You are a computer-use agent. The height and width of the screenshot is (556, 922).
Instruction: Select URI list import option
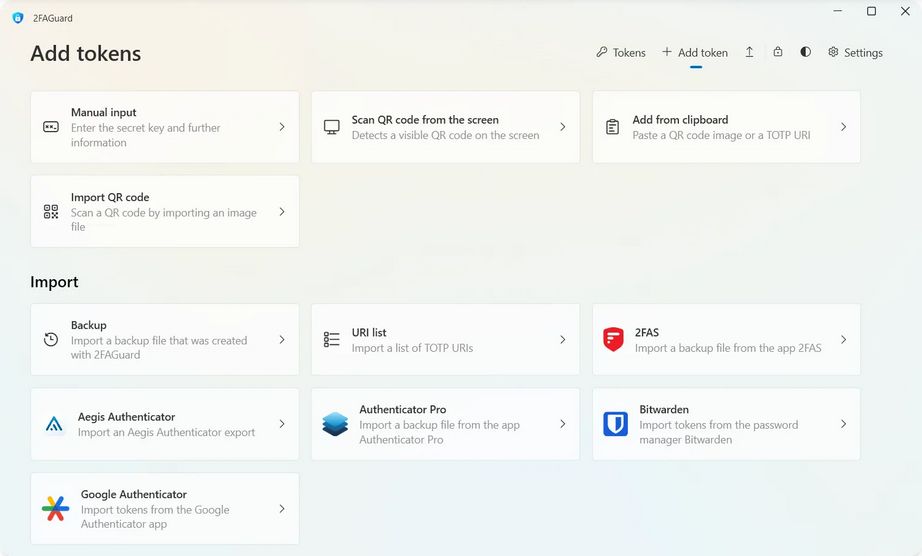click(445, 340)
